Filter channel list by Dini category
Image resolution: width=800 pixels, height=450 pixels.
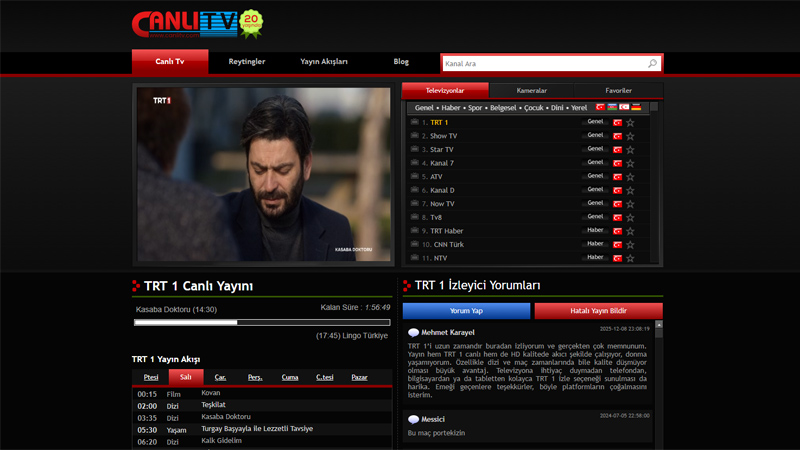click(x=557, y=108)
